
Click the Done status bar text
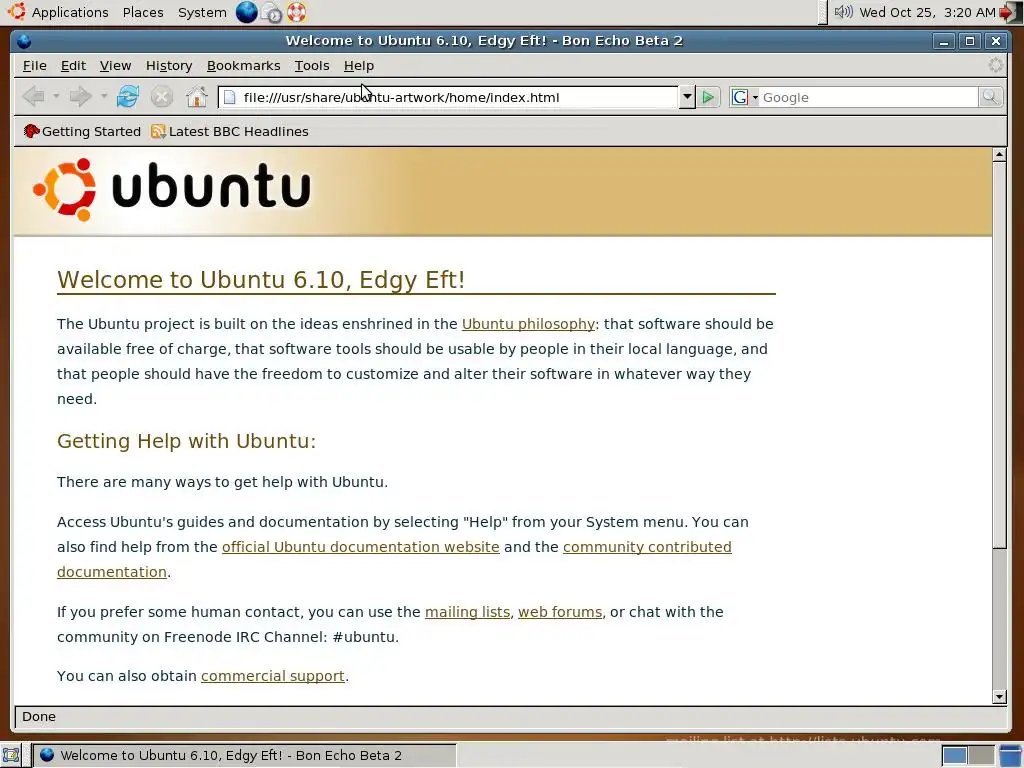pos(39,716)
